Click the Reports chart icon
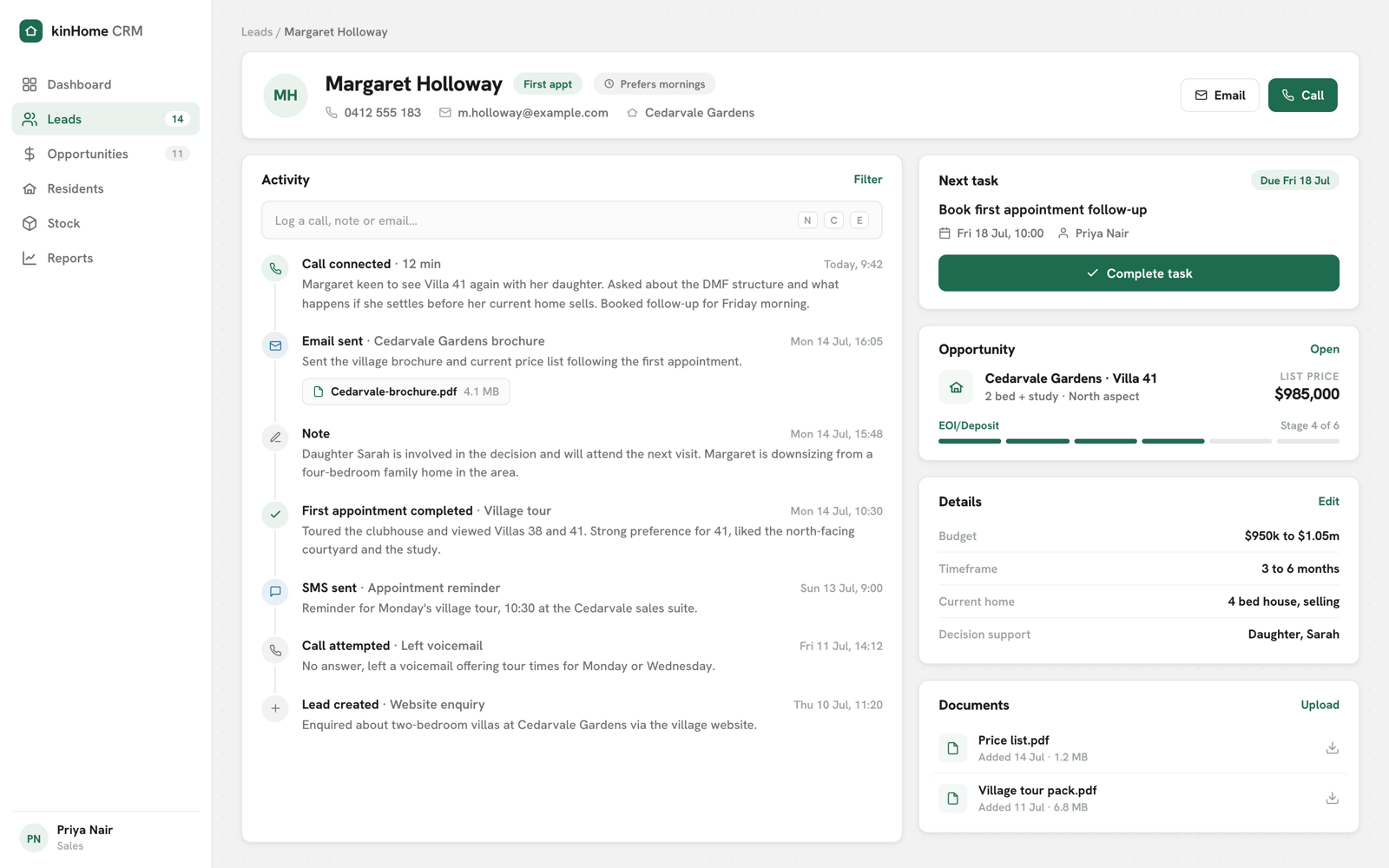 pos(30,258)
